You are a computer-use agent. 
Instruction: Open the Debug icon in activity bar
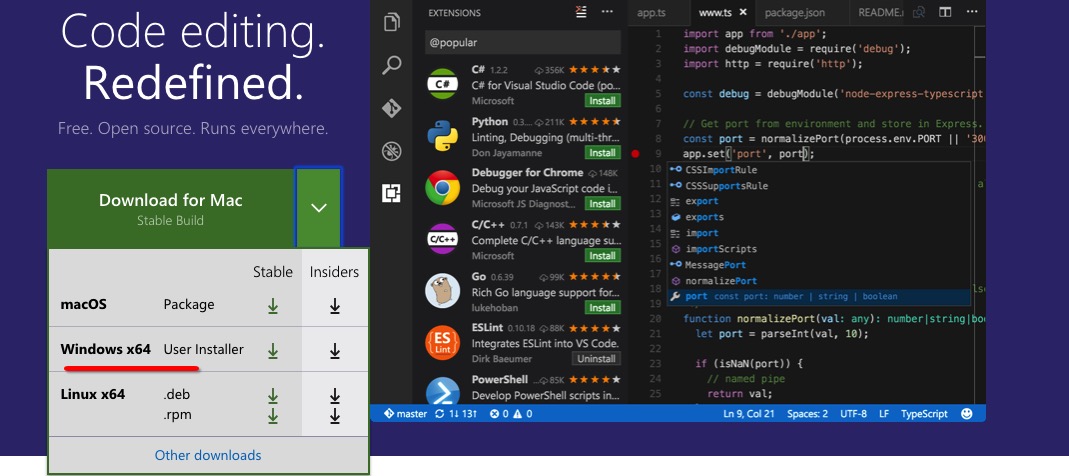click(392, 151)
